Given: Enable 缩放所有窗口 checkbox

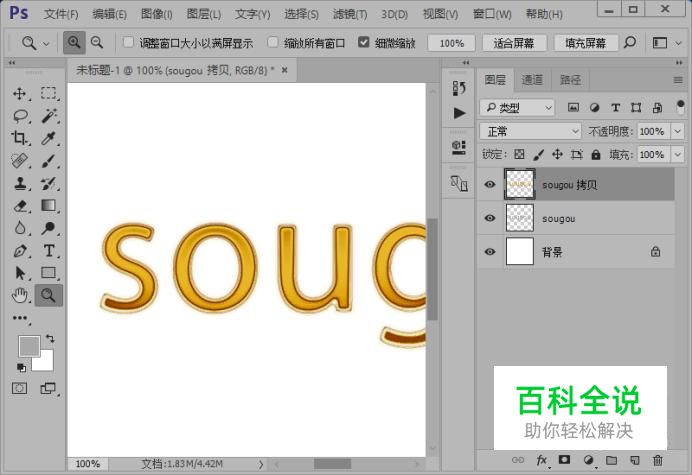Looking at the screenshot, I should click(273, 42).
